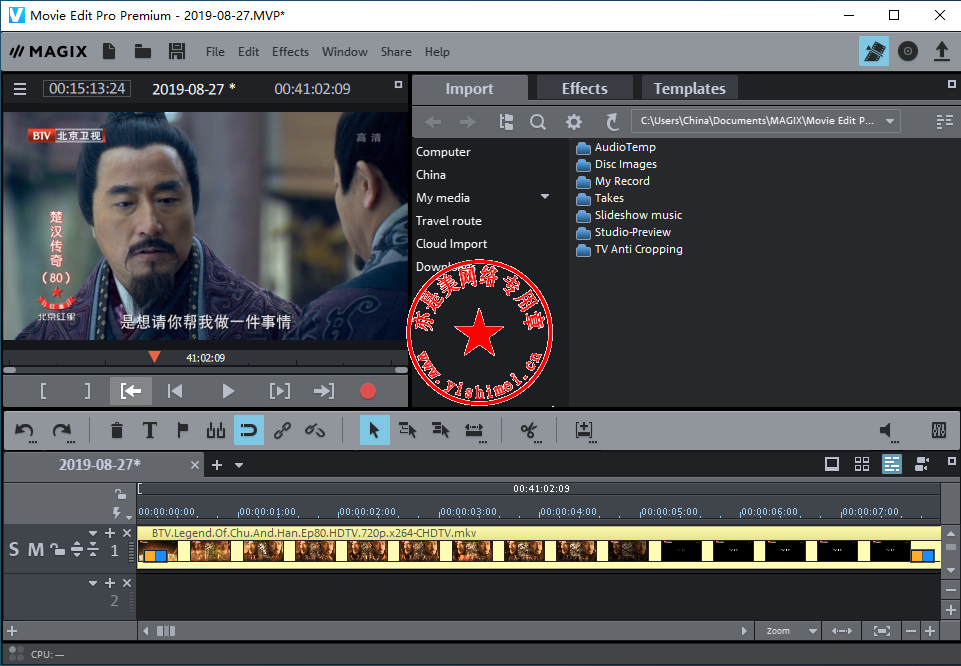Click the Export upload arrow icon
961x666 pixels.
[941, 51]
